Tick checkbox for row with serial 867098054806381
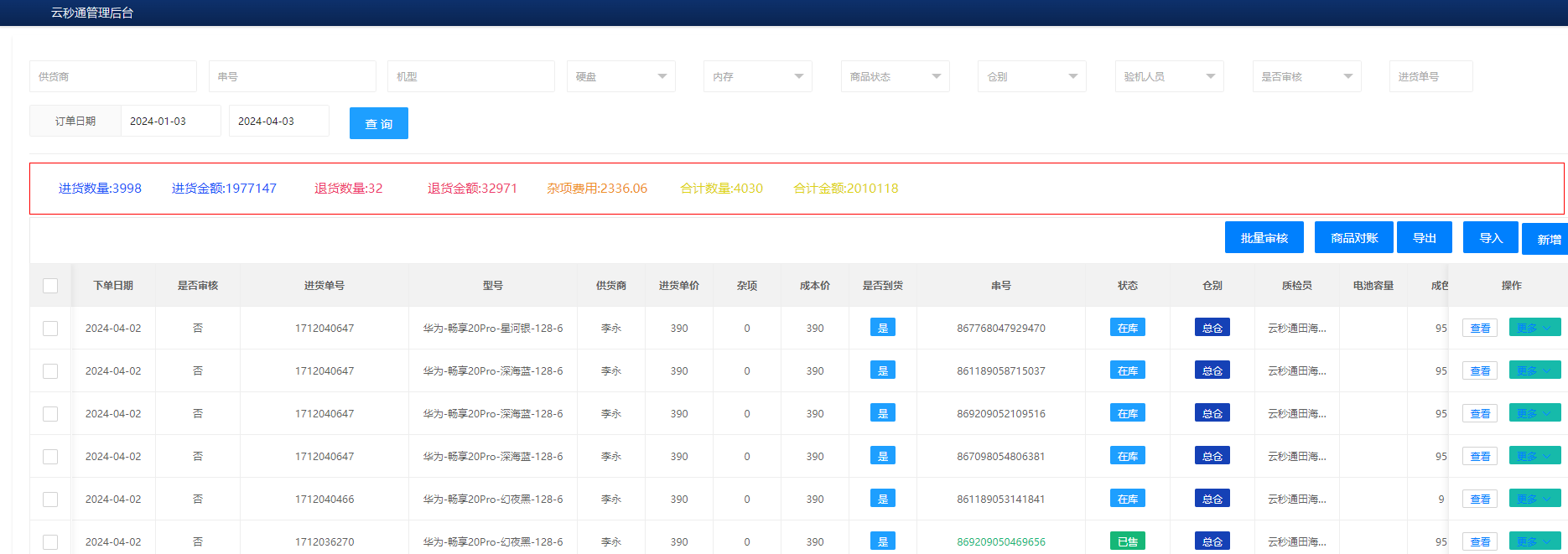This screenshot has width=1568, height=554. tap(50, 457)
